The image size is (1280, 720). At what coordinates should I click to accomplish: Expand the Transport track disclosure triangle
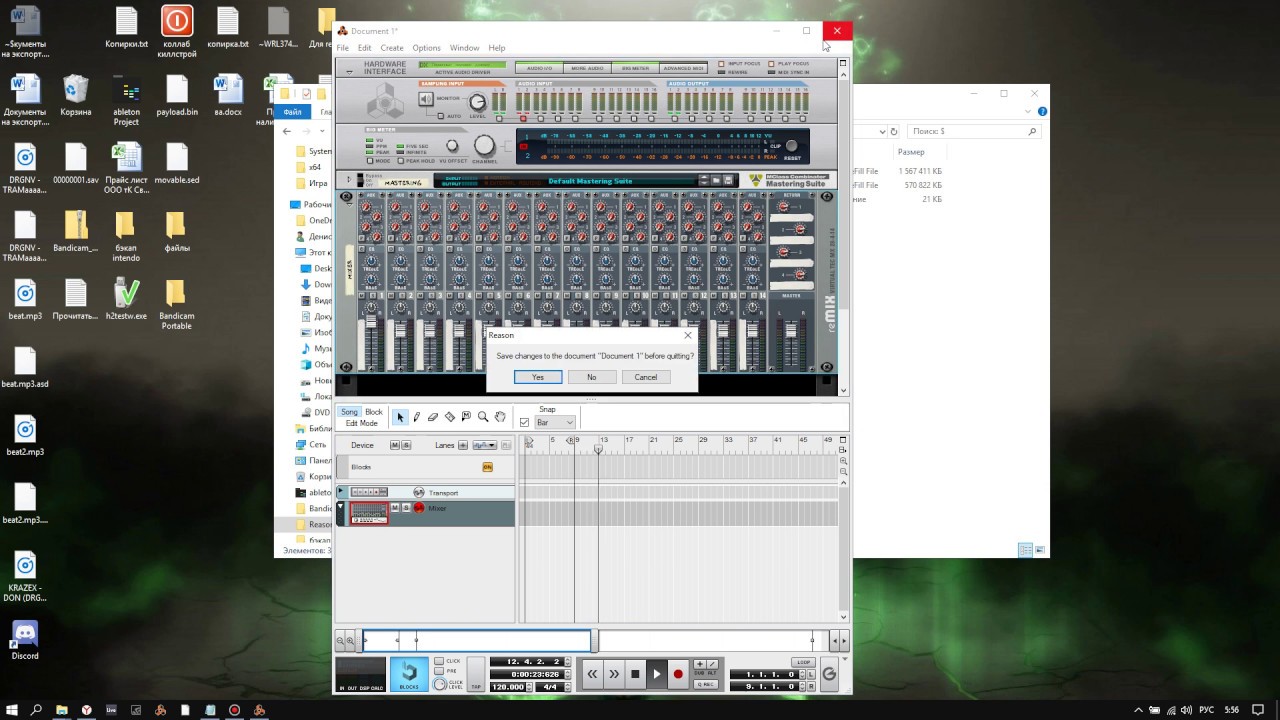342,492
